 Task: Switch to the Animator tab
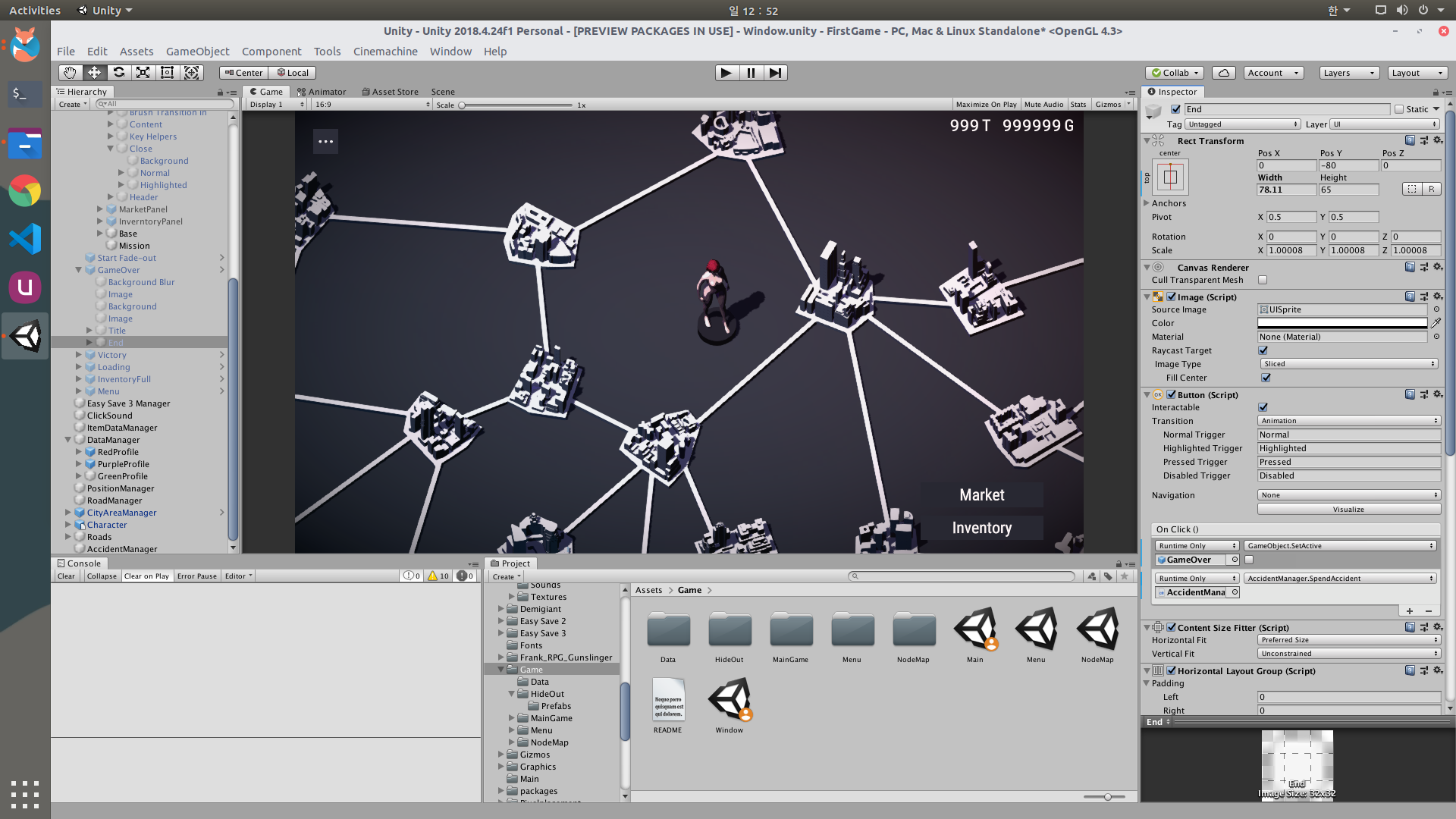tap(322, 92)
